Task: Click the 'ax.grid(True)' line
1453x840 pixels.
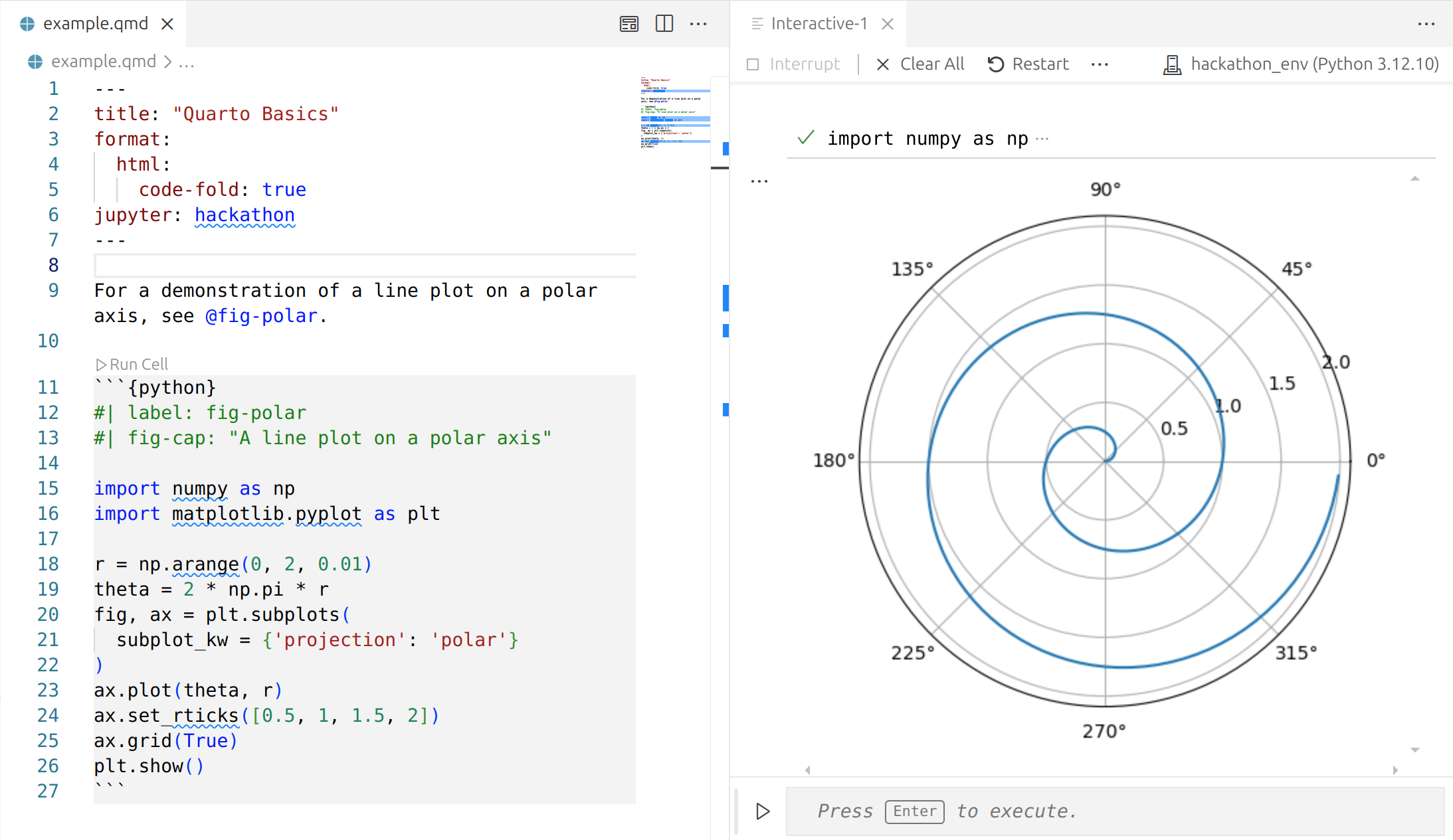Action: coord(166,741)
